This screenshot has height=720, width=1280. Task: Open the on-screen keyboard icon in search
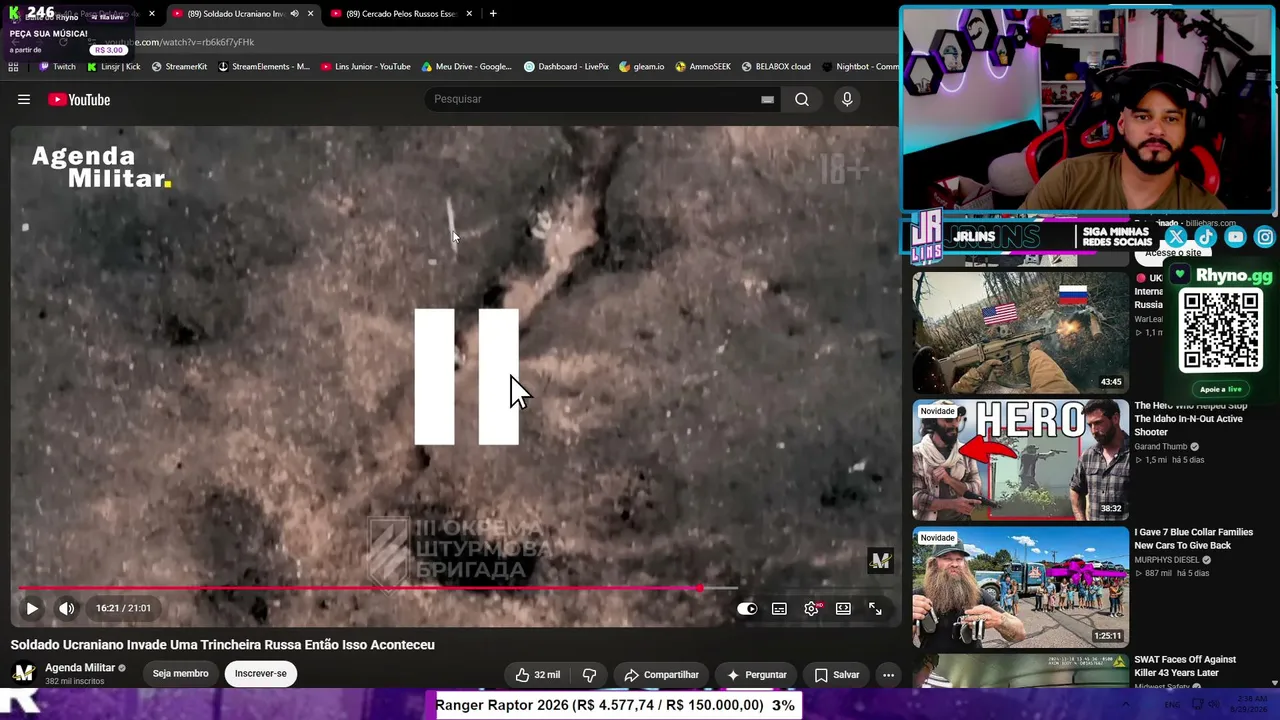[767, 99]
